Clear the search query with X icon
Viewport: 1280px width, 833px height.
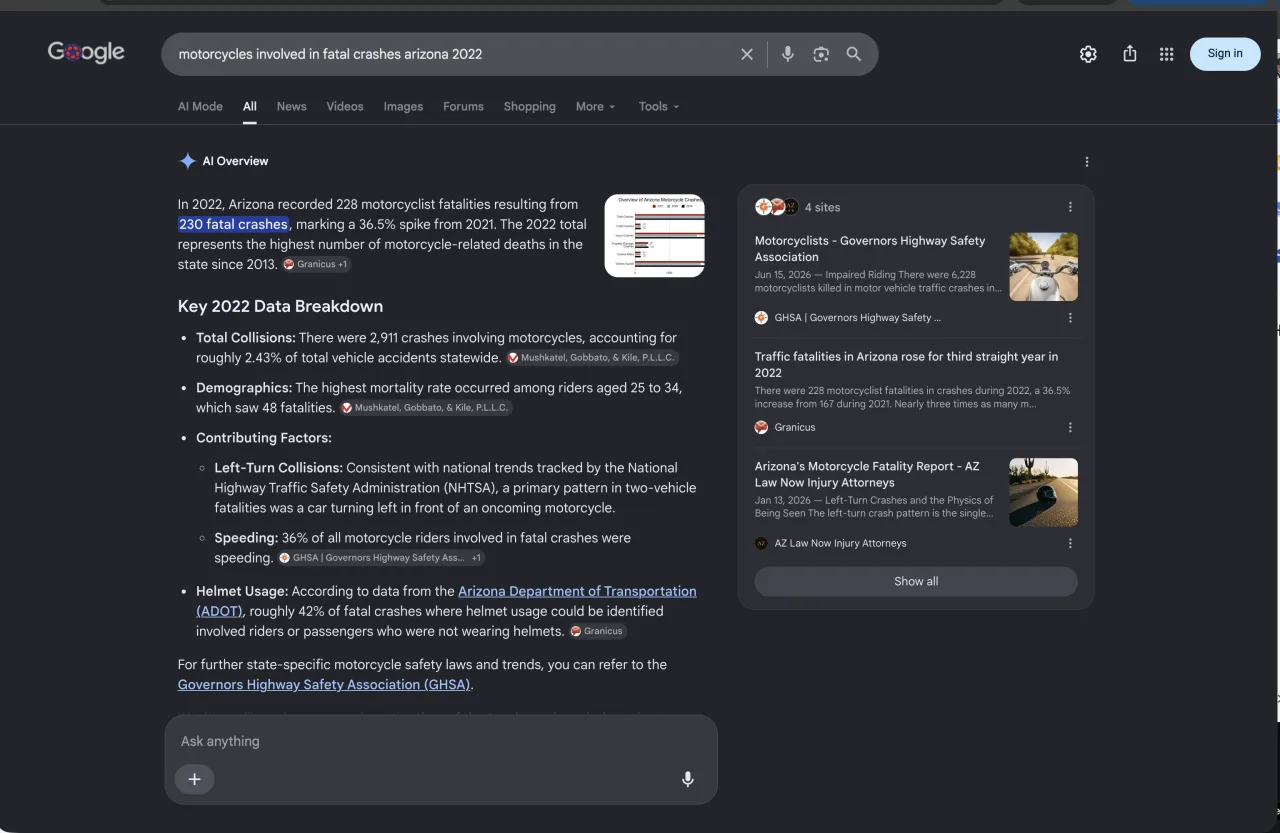click(x=747, y=54)
